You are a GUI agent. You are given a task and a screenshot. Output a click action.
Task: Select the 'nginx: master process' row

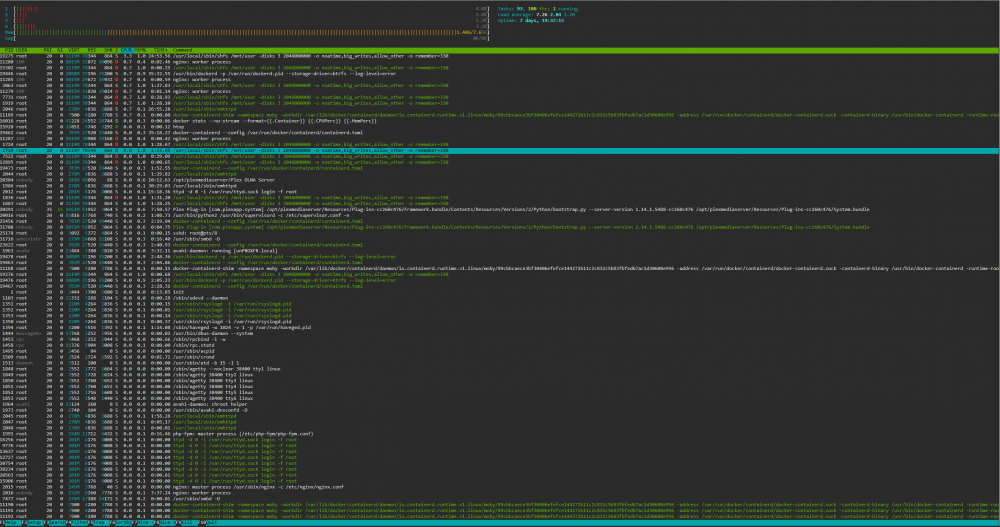click(x=500, y=487)
